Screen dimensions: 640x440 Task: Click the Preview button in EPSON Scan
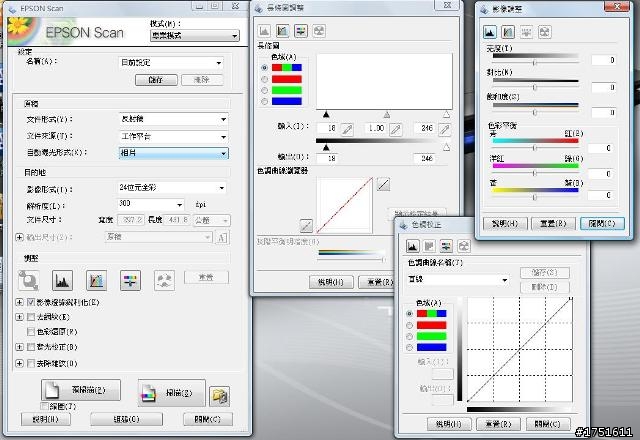tap(81, 390)
